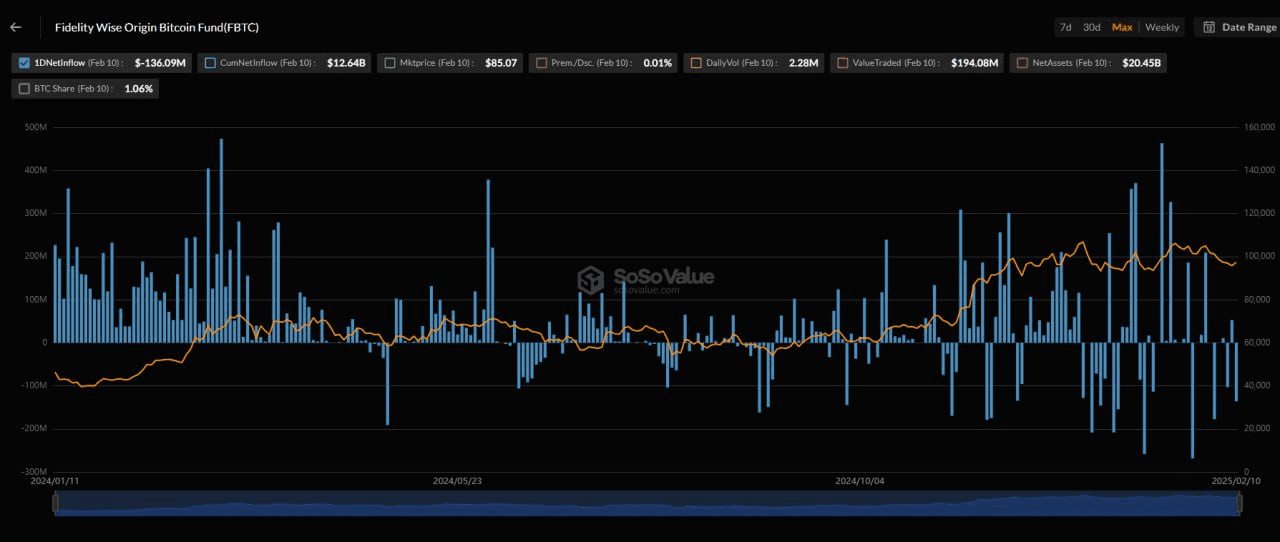Click the 160,000 right axis label
1280x542 pixels.
click(1259, 128)
